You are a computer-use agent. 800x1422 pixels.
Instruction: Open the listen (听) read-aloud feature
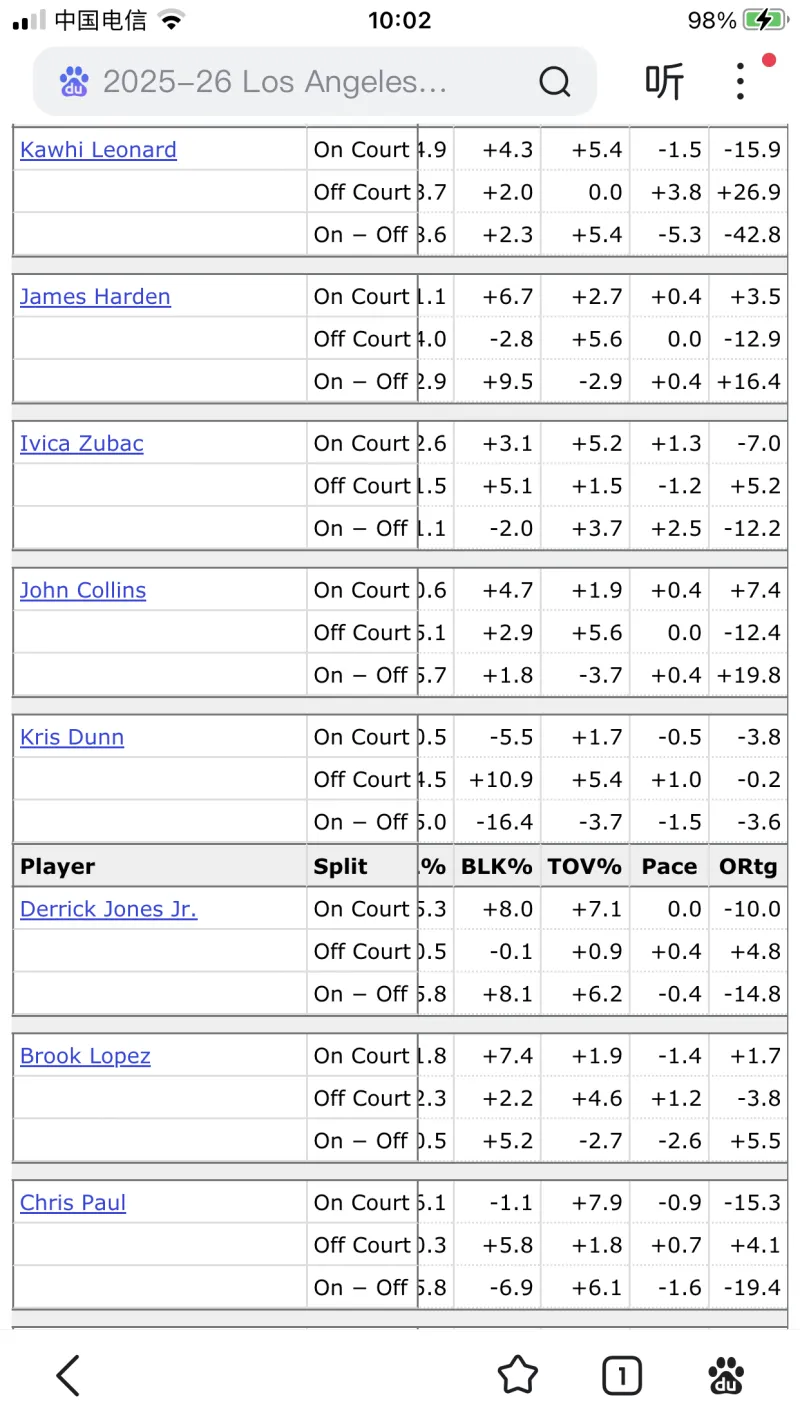pyautogui.click(x=664, y=81)
